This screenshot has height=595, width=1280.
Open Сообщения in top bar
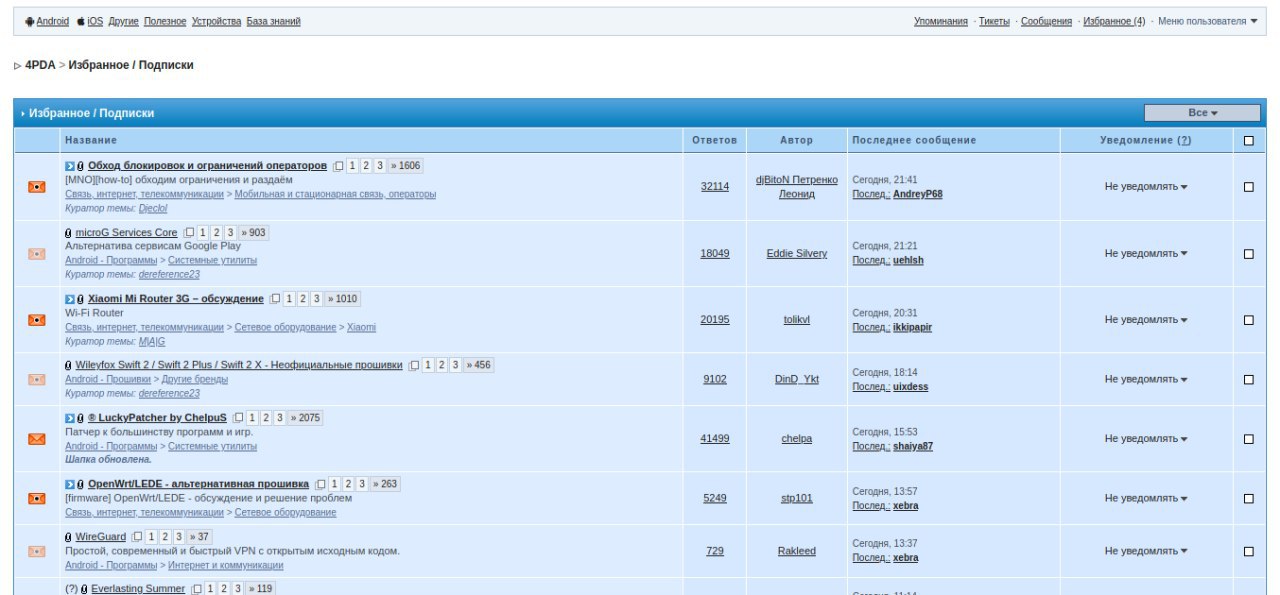click(1046, 21)
